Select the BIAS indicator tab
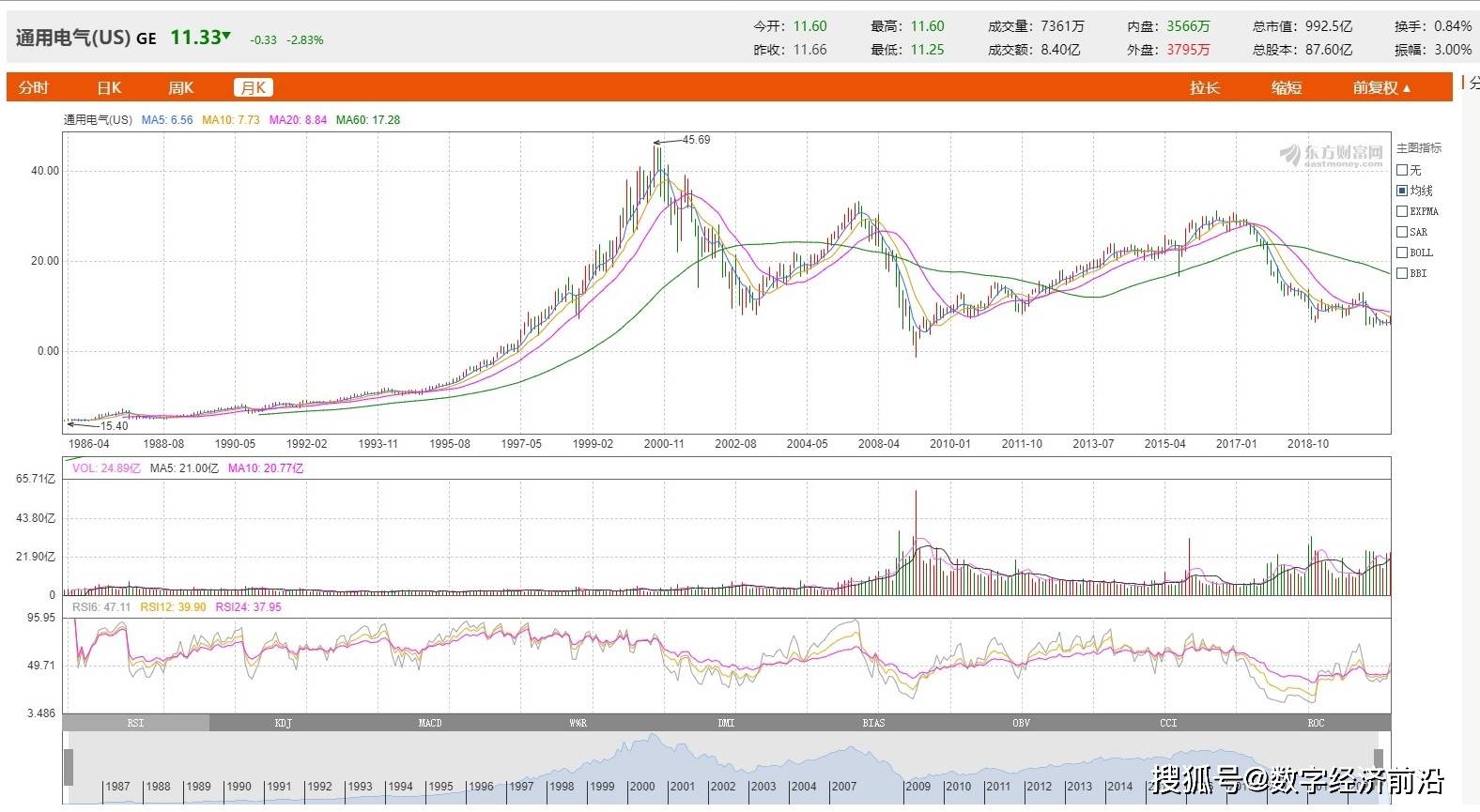The width and height of the screenshot is (1480, 812). click(873, 723)
